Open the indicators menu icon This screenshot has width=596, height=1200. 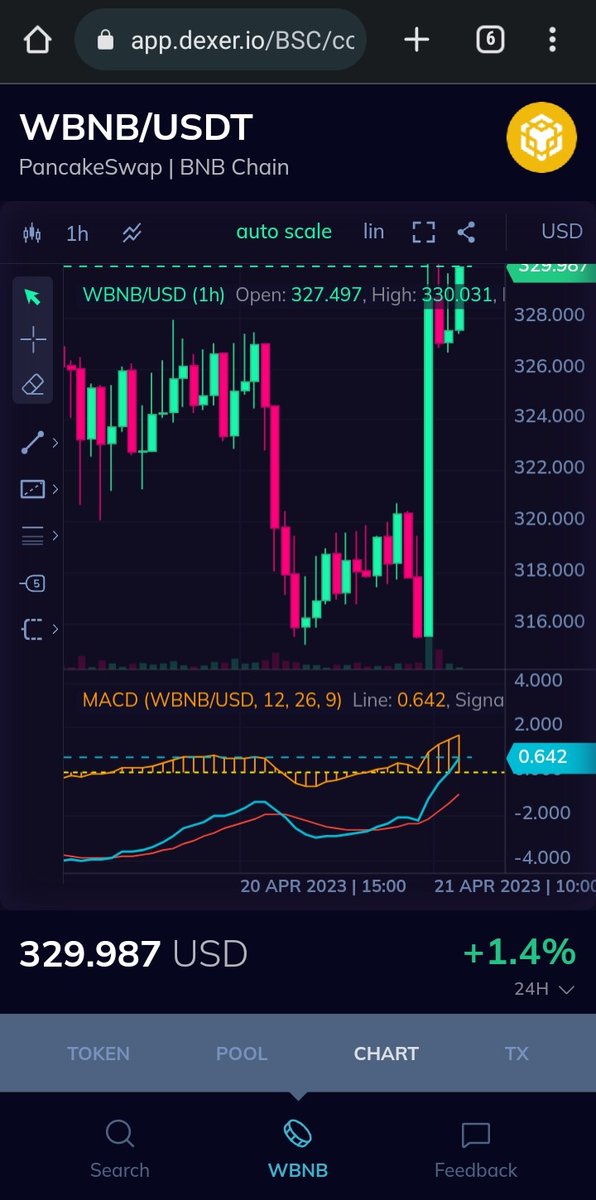tap(132, 233)
